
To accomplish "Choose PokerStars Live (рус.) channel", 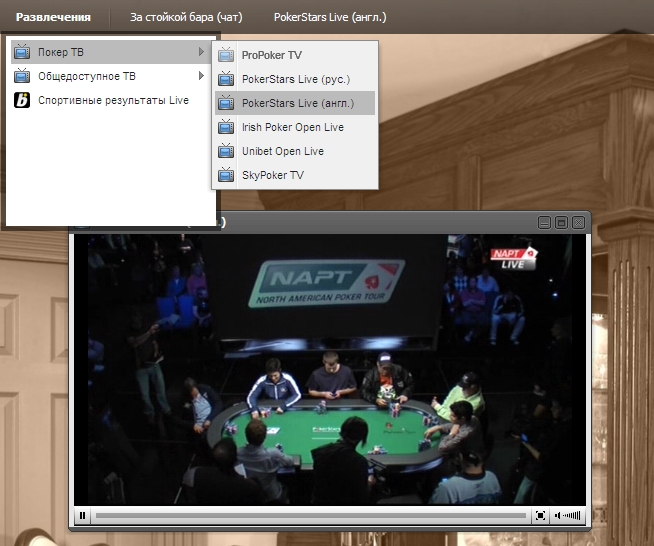I will coord(295,79).
